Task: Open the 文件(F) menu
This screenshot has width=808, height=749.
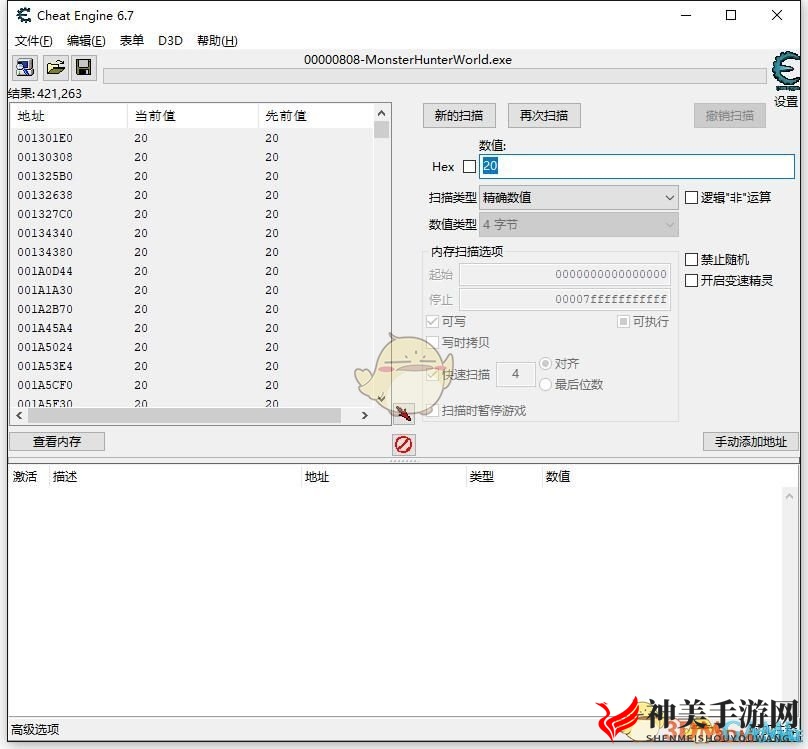Action: coord(33,41)
